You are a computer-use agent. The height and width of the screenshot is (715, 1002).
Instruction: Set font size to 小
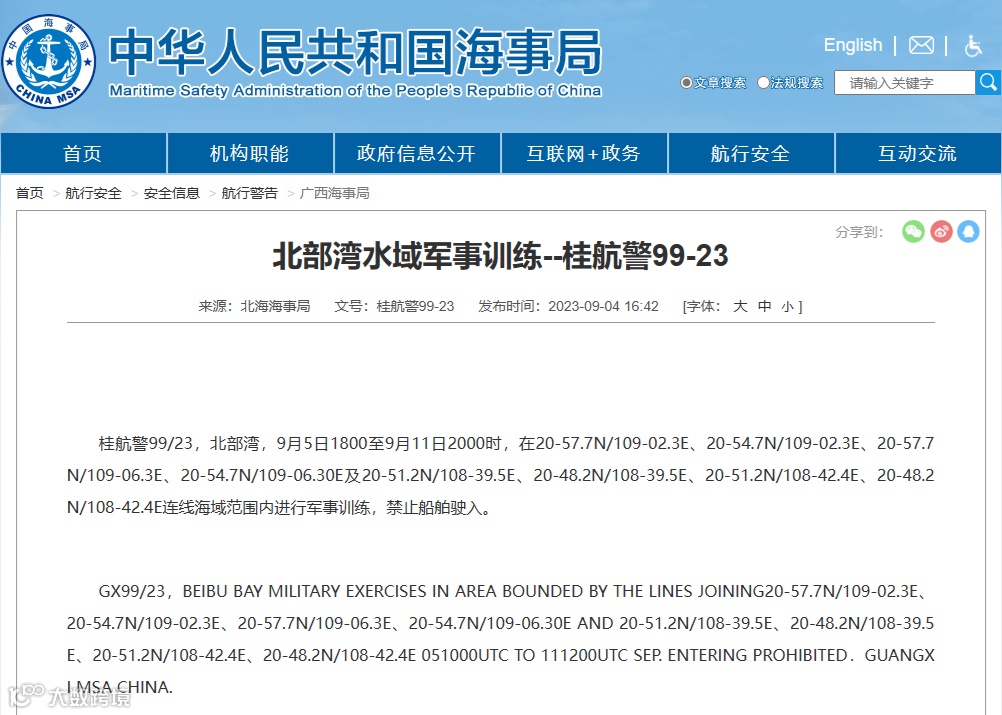[787, 307]
